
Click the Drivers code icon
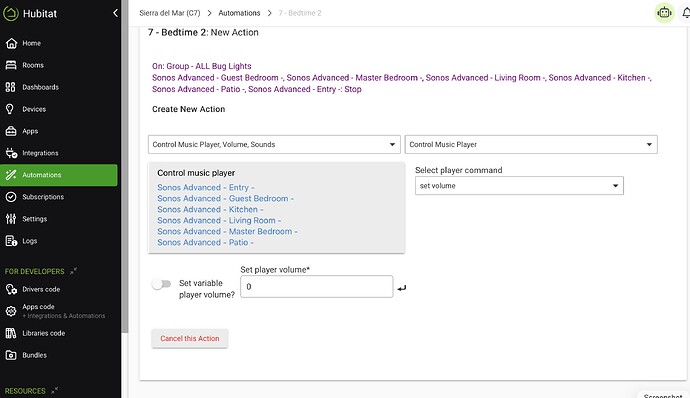coord(11,289)
